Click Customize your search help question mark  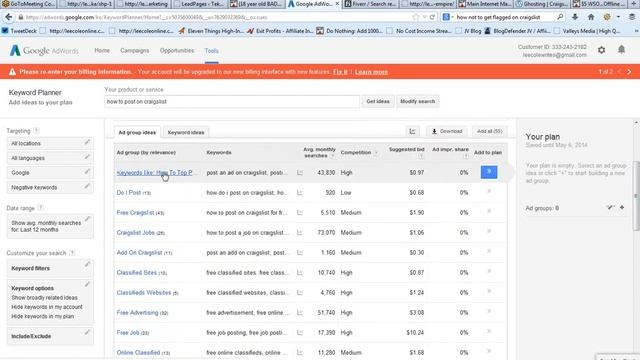click(x=72, y=253)
